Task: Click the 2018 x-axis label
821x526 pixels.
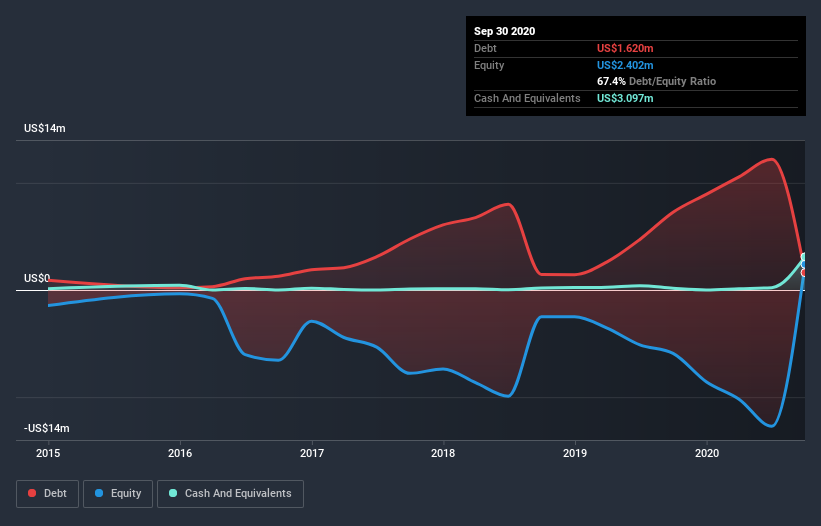Action: pyautogui.click(x=443, y=453)
